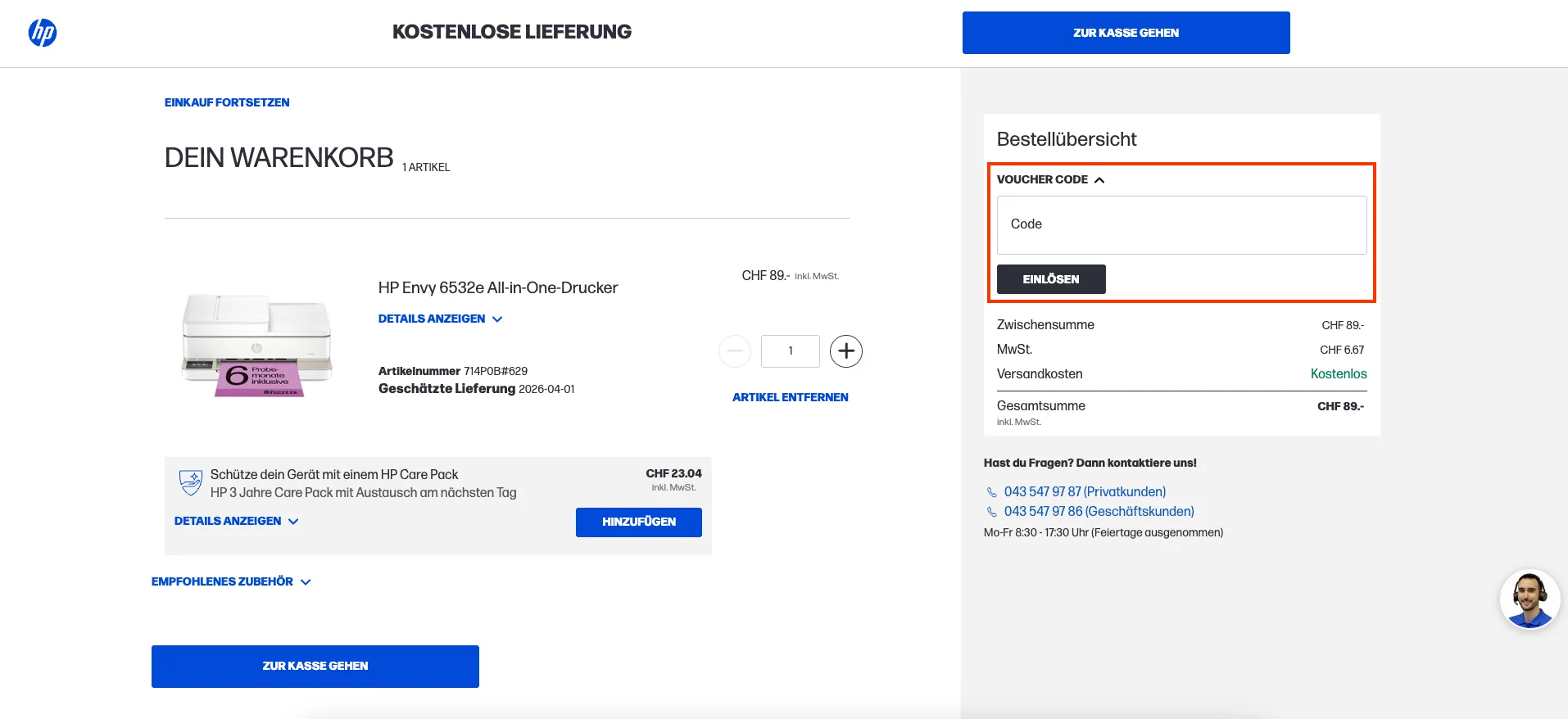Click the phone icon next to Geschäftskunden number
The width and height of the screenshot is (1568, 719).
click(x=991, y=511)
